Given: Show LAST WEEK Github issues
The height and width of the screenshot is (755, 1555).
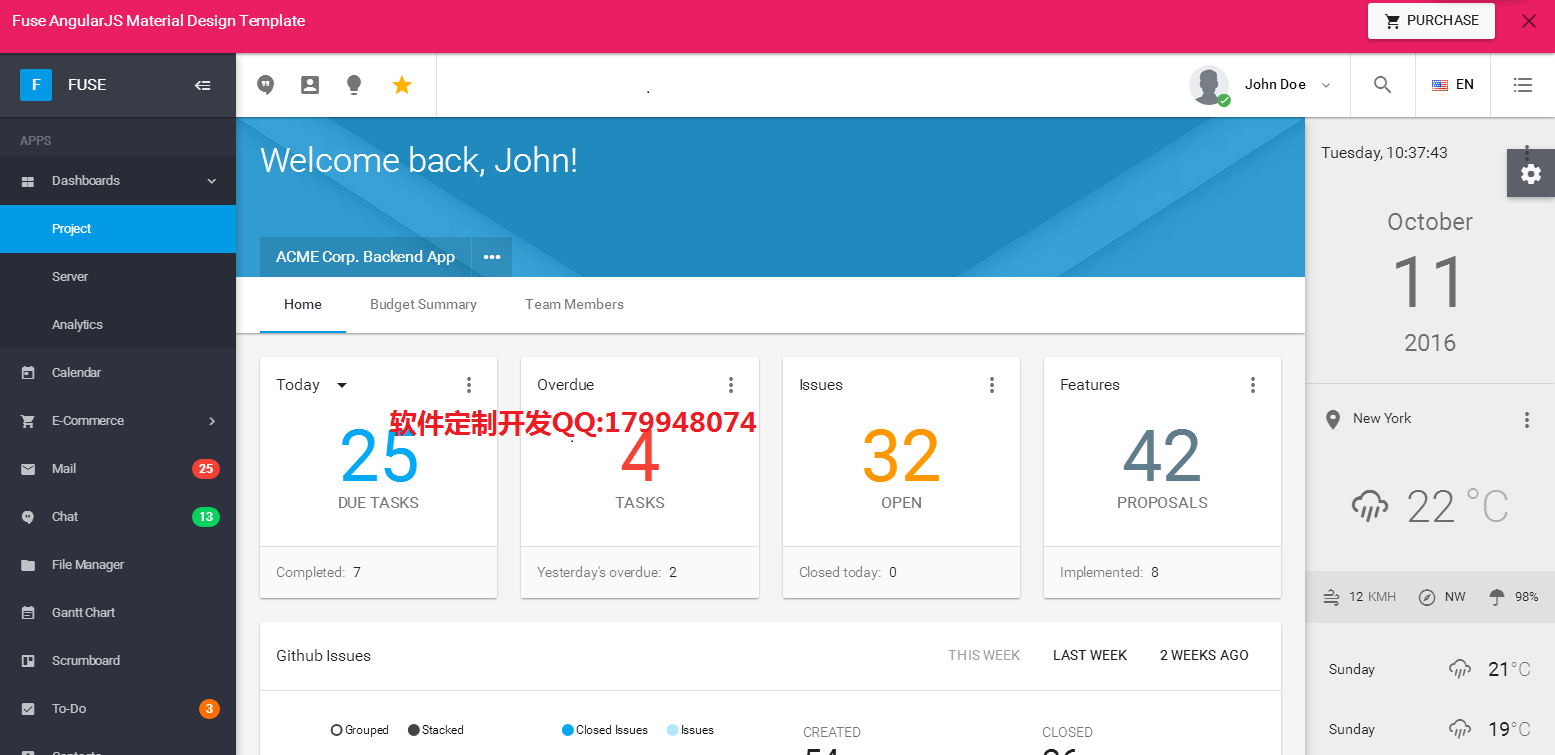Looking at the screenshot, I should tap(1089, 655).
